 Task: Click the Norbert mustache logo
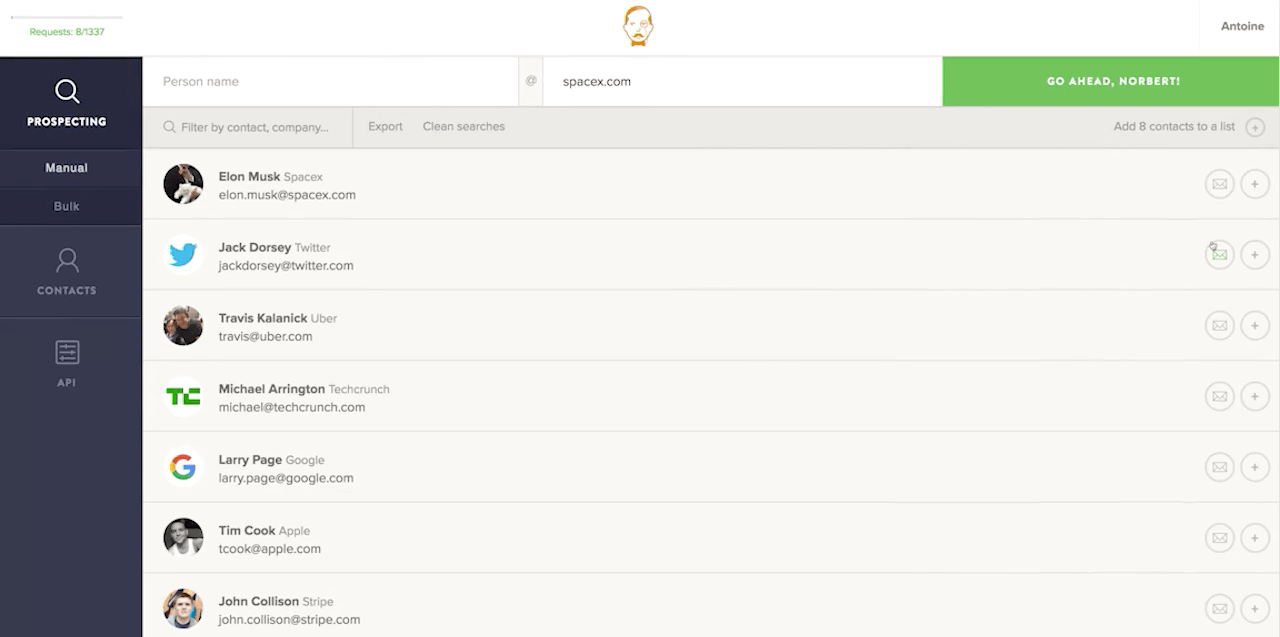(x=638, y=26)
